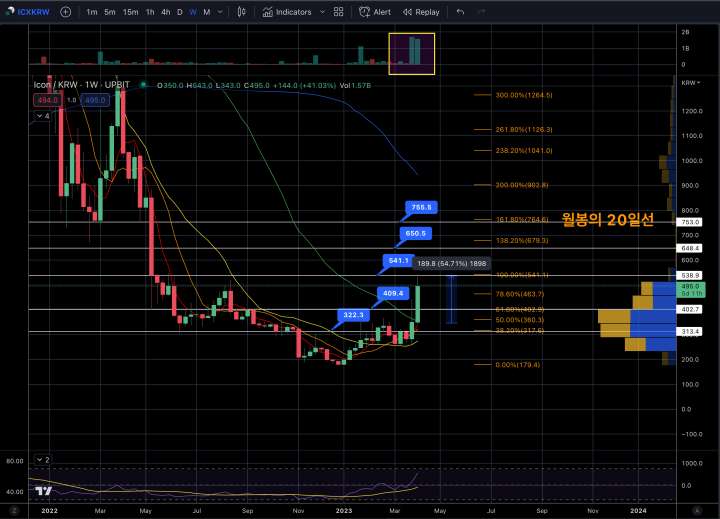This screenshot has width=720, height=519.
Task: Click the TradingView logo in lower pane
Action: (44, 491)
